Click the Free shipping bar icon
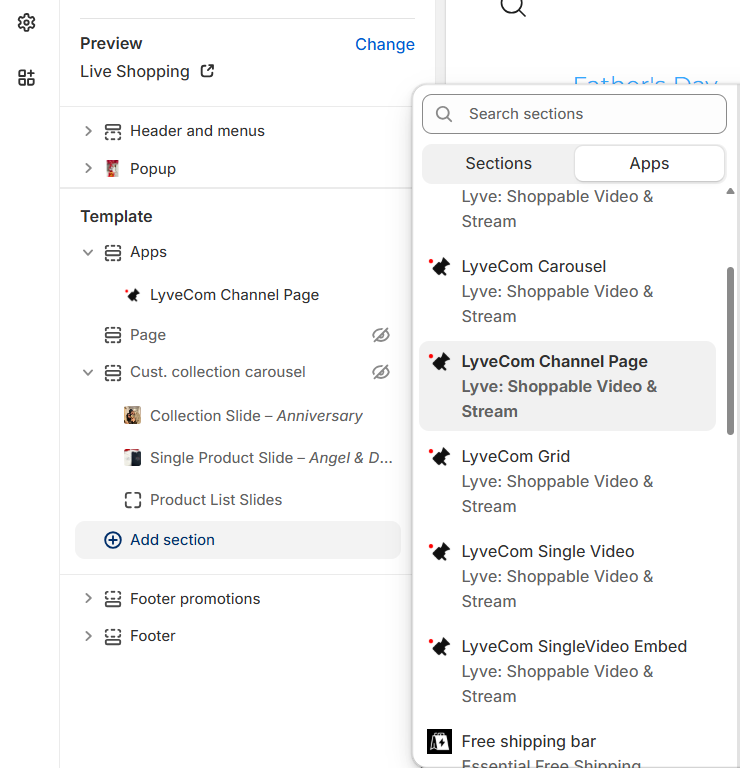 439,741
